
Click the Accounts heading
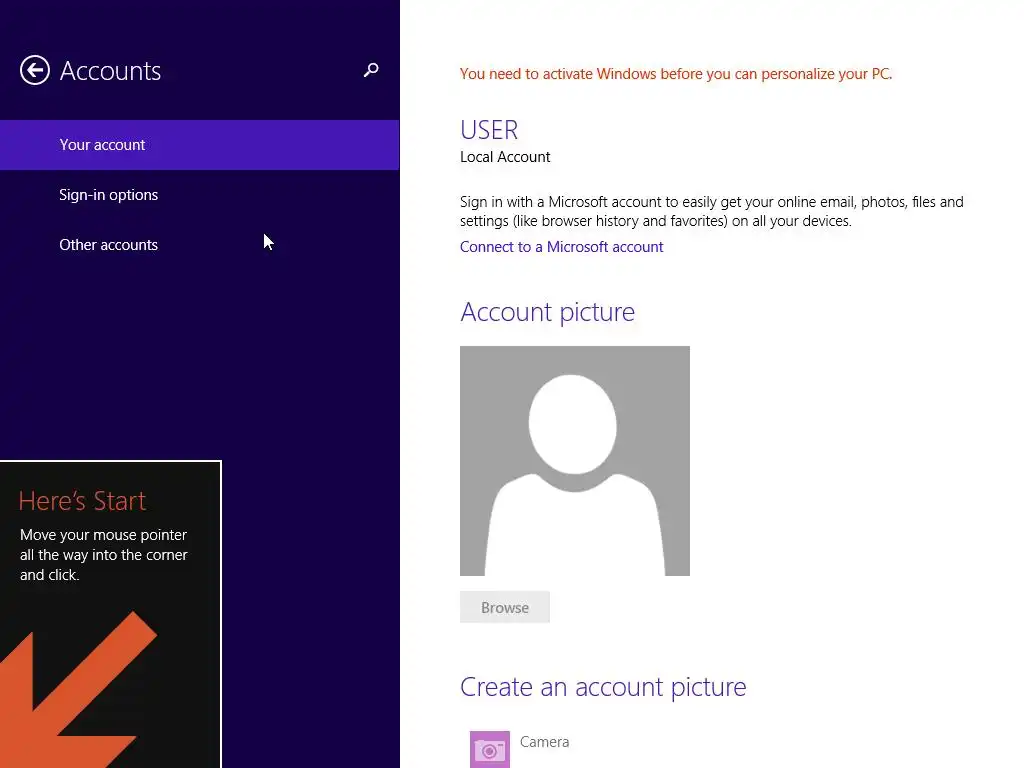point(110,71)
